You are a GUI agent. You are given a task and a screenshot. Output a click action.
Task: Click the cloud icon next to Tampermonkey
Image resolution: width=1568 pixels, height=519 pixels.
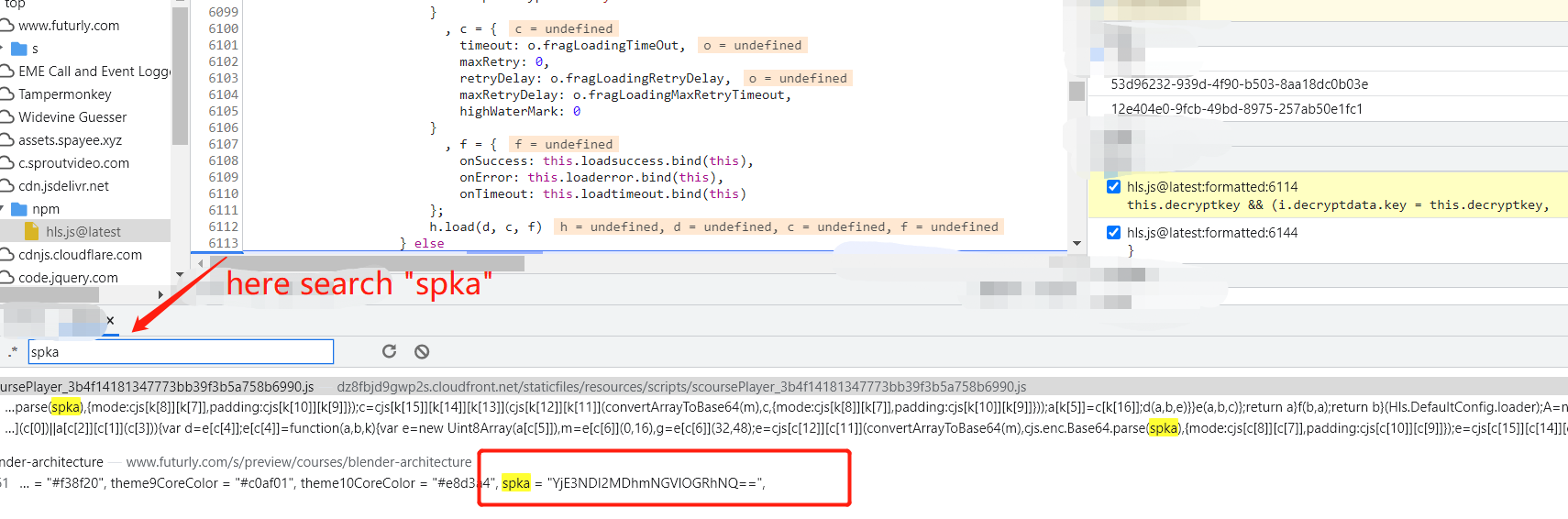point(6,94)
